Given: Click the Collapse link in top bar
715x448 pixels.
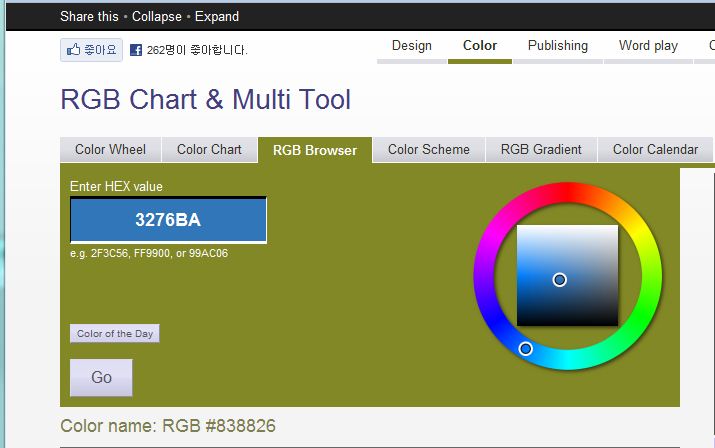Looking at the screenshot, I should (x=156, y=16).
